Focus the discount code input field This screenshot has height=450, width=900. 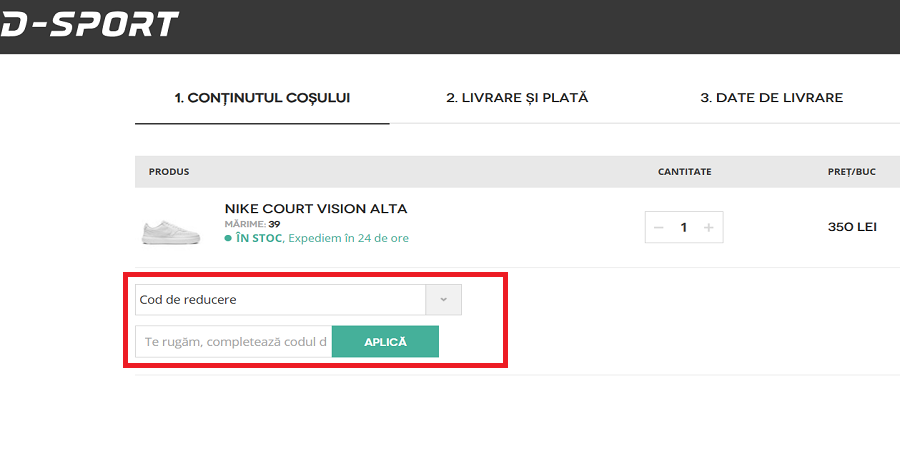(x=234, y=342)
